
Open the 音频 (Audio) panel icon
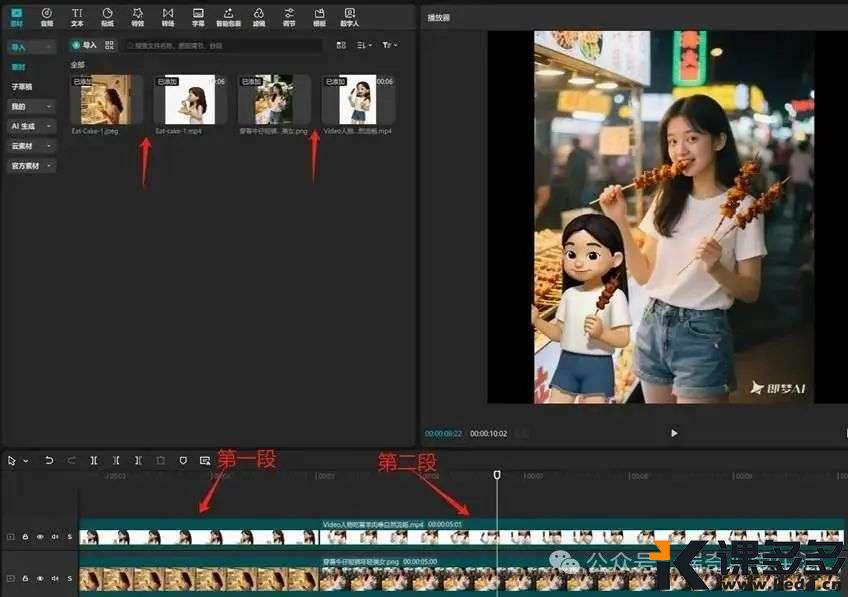[47, 16]
